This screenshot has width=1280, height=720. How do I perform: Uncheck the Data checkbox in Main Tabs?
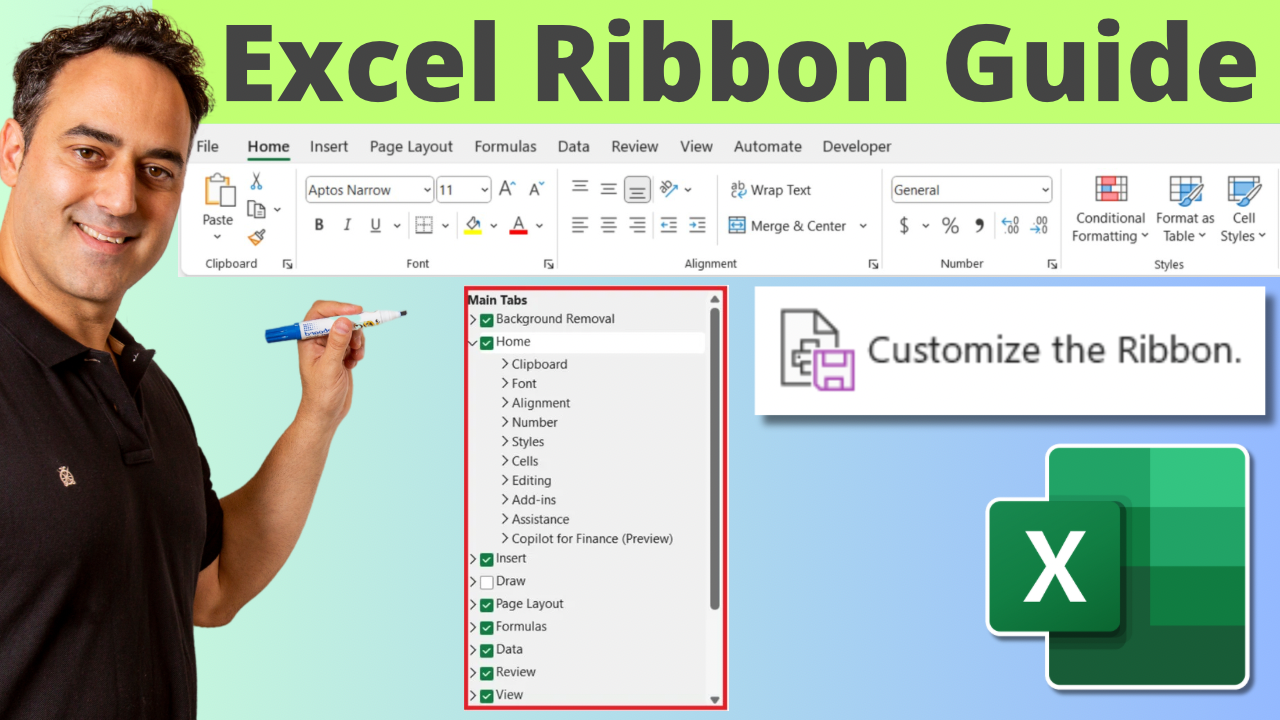[x=487, y=651]
